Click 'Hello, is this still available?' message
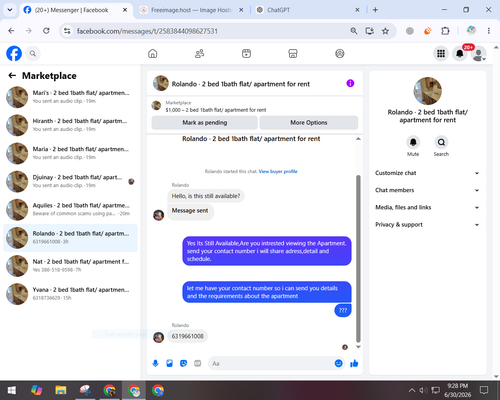 206,196
